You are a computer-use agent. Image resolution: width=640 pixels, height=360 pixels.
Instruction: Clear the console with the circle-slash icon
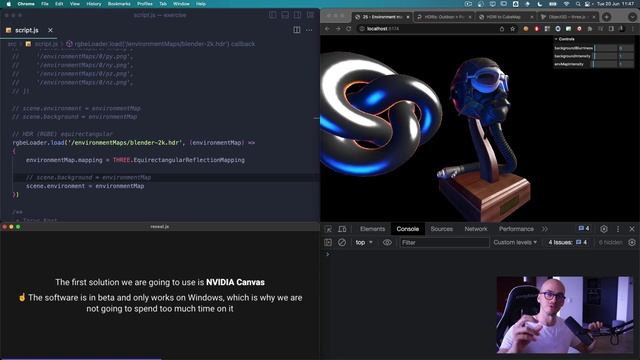(342, 242)
